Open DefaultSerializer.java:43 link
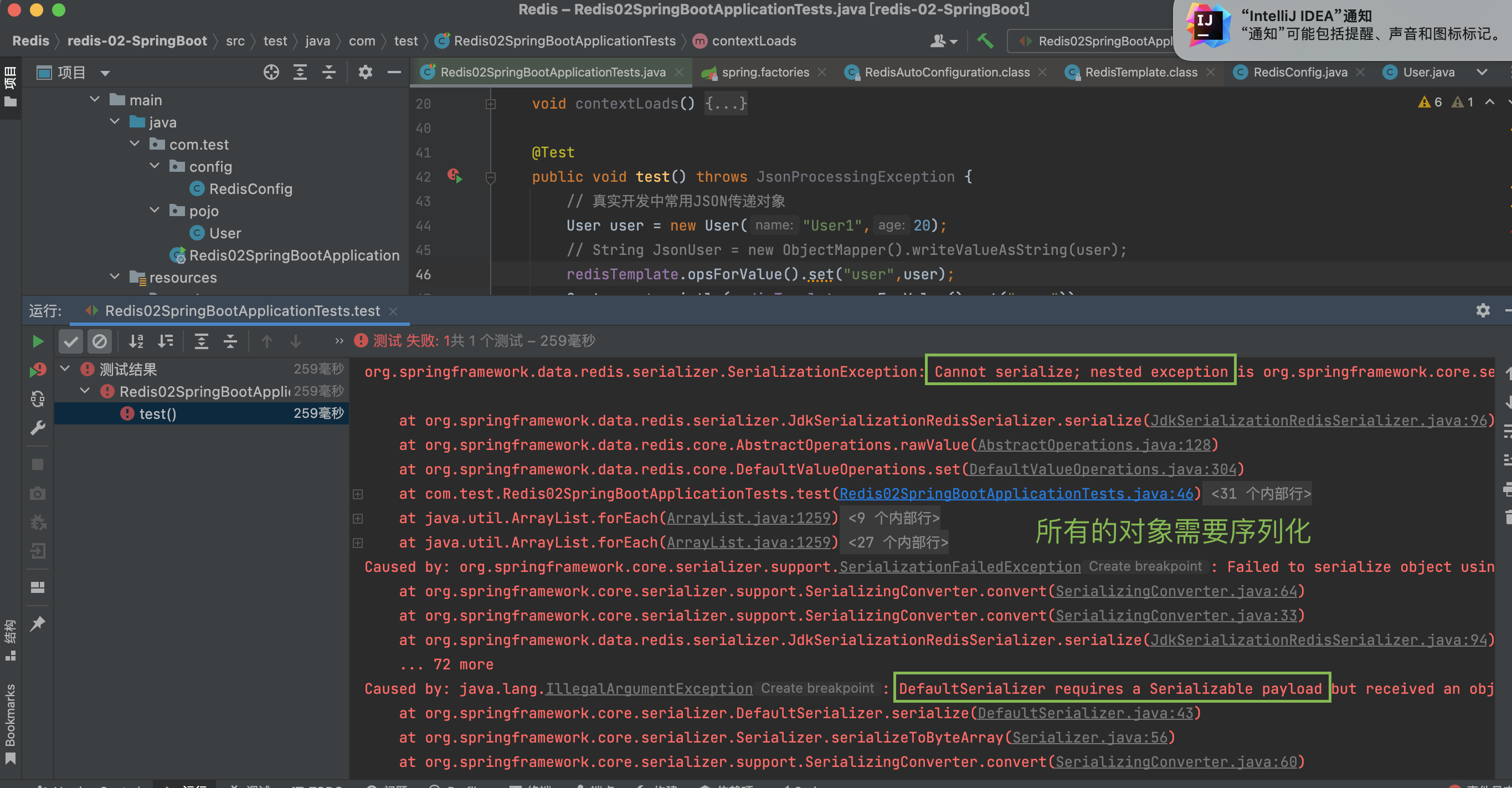The width and height of the screenshot is (1512, 788). coord(1086,713)
